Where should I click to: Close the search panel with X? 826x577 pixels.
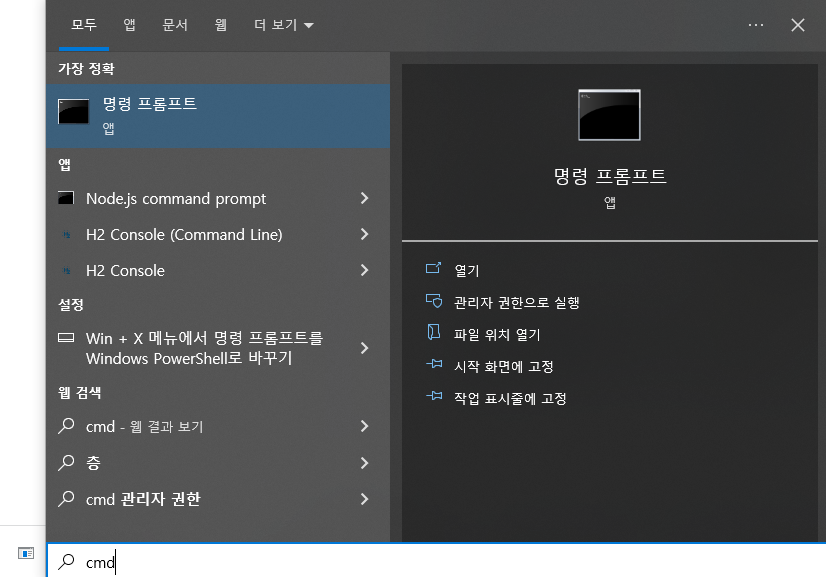pyautogui.click(x=798, y=25)
